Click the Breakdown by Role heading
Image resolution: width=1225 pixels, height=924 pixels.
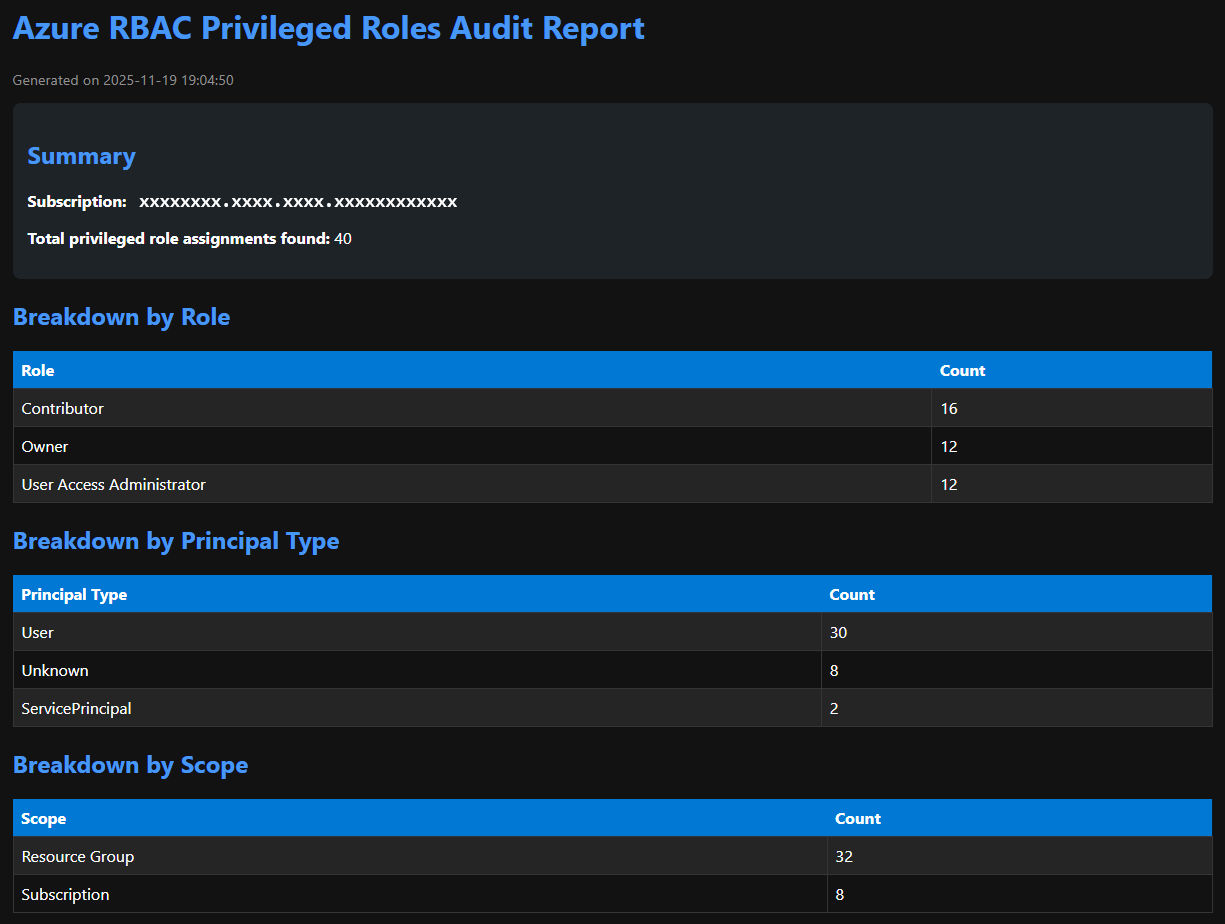tap(121, 317)
